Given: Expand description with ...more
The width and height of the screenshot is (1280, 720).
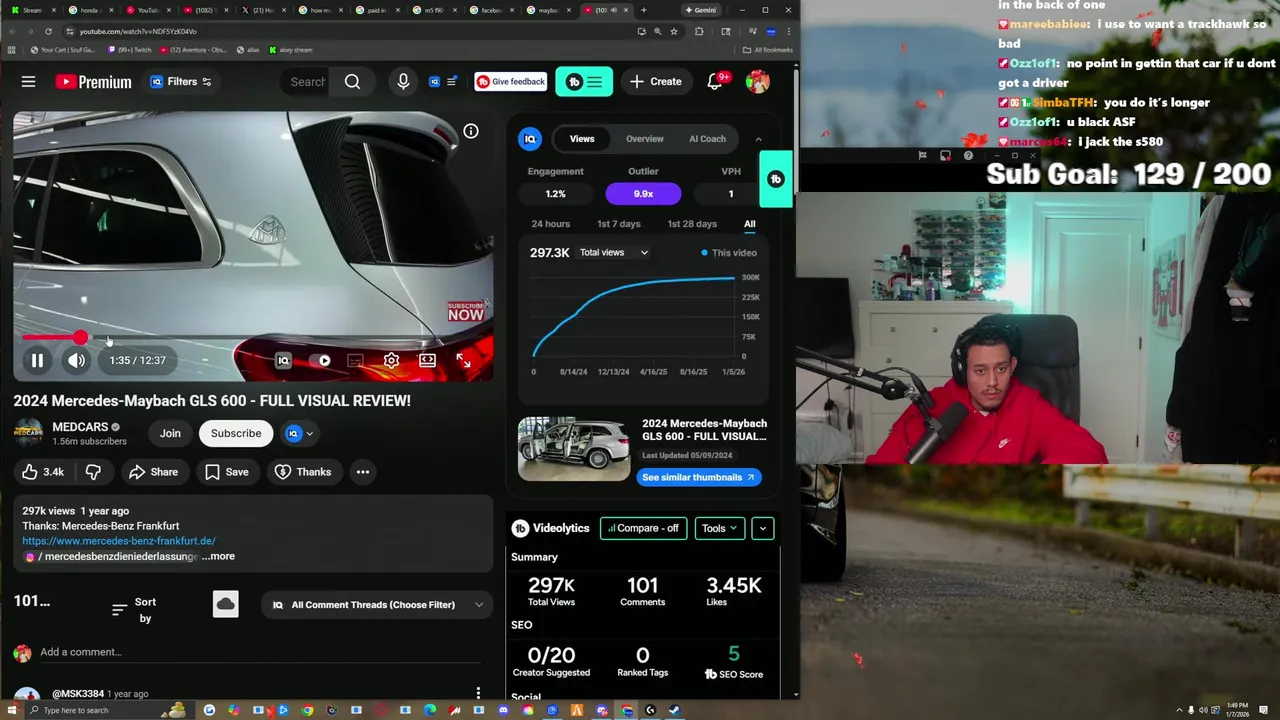Looking at the screenshot, I should [x=218, y=556].
